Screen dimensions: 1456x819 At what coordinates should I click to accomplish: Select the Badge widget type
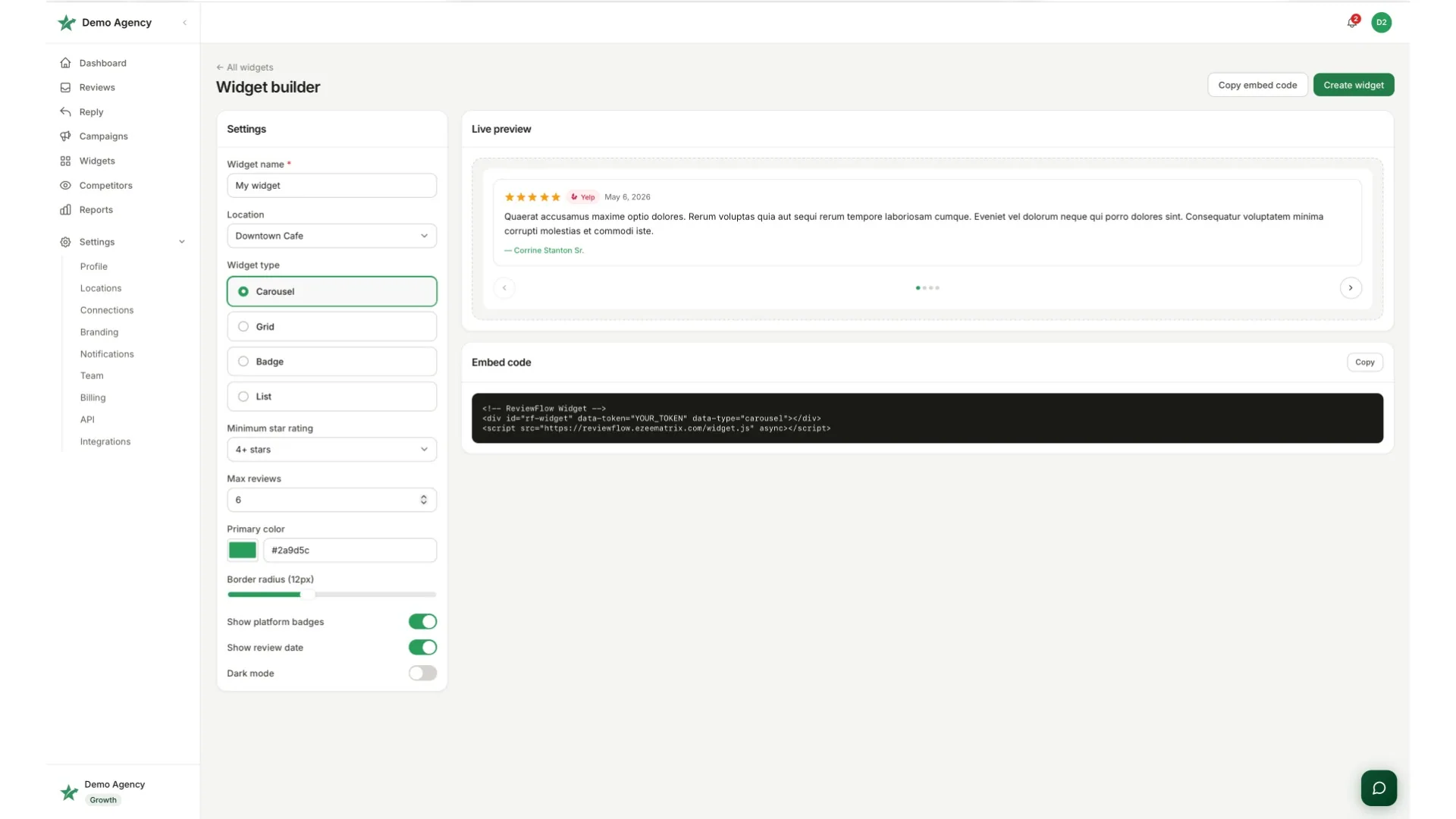331,362
